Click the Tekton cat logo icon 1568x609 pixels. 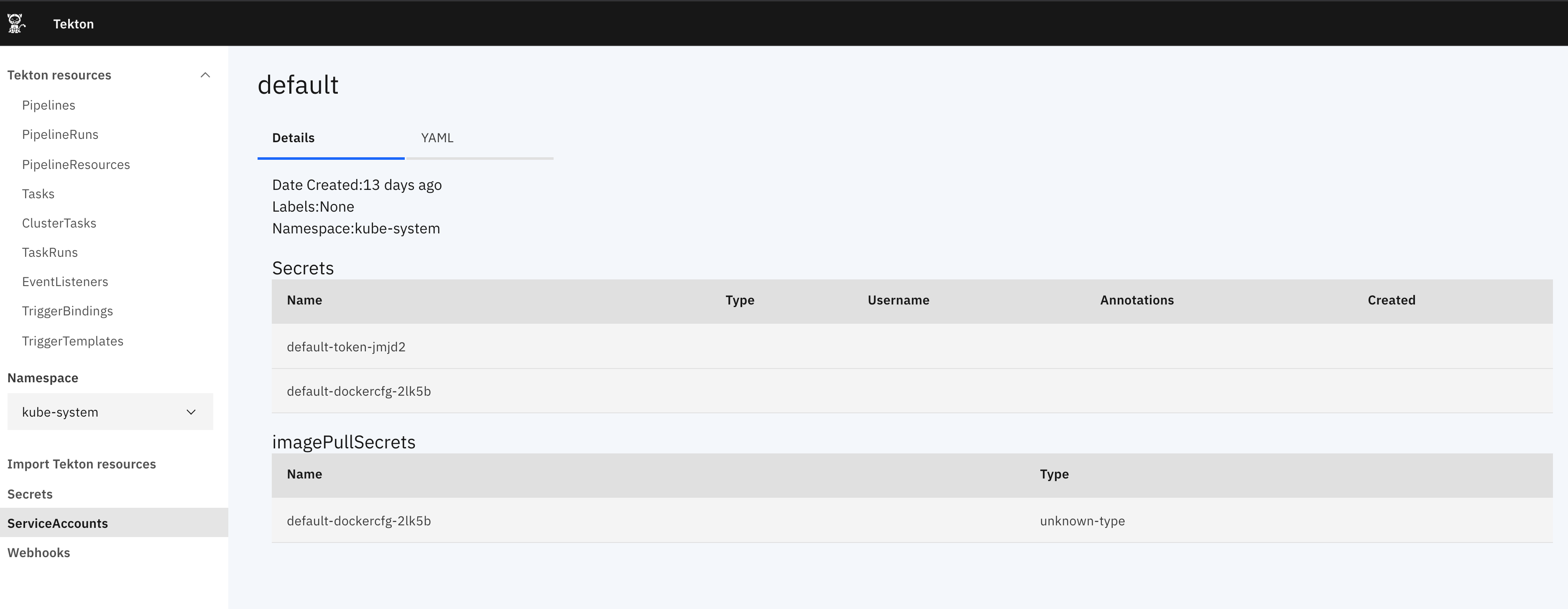(x=17, y=24)
